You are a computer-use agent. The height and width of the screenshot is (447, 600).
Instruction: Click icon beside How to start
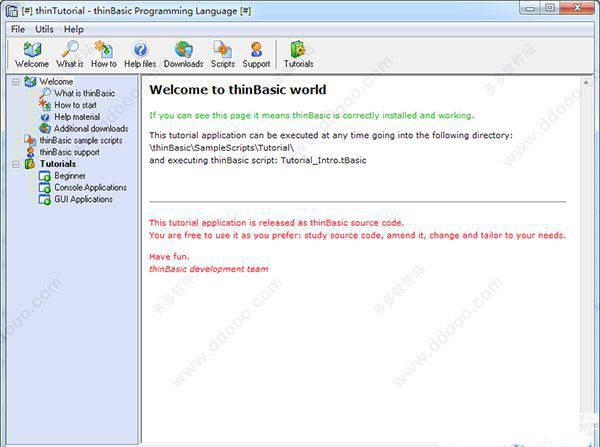pos(45,105)
